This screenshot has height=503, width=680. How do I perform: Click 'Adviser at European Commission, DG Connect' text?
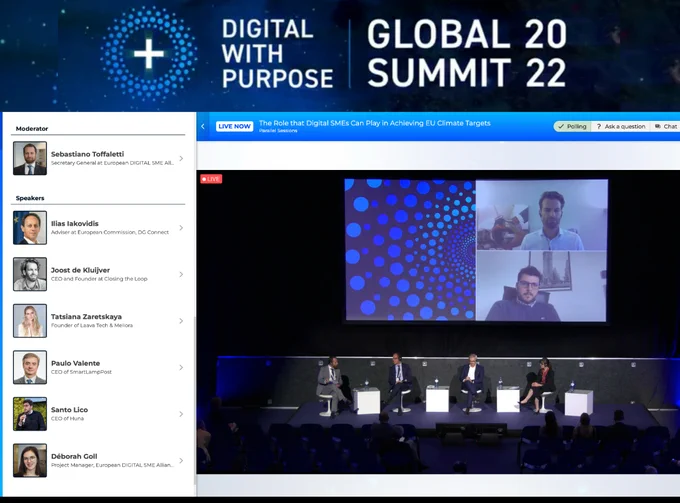[x=110, y=232]
